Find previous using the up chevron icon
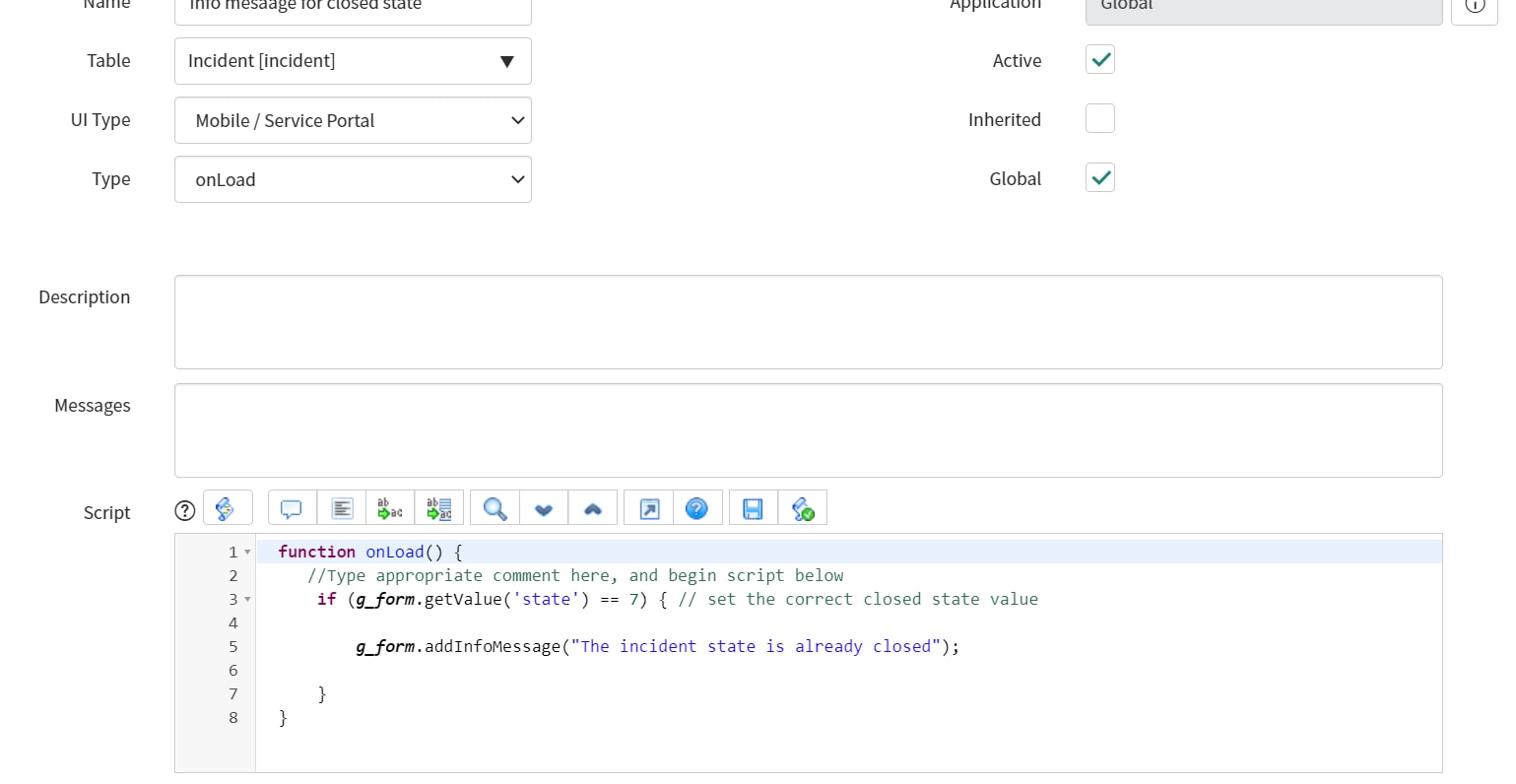 [593, 508]
